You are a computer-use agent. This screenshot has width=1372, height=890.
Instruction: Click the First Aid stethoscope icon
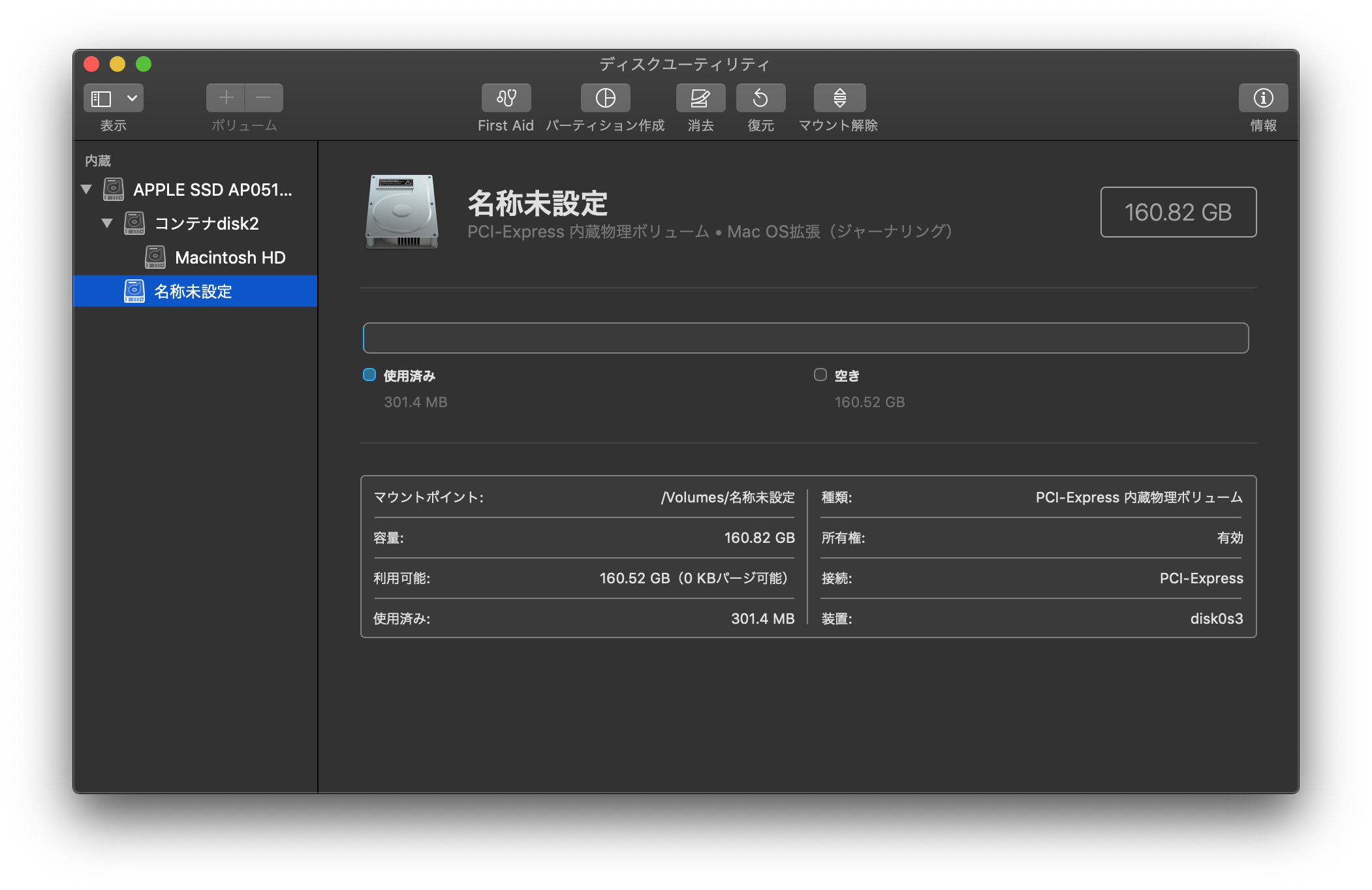506,98
